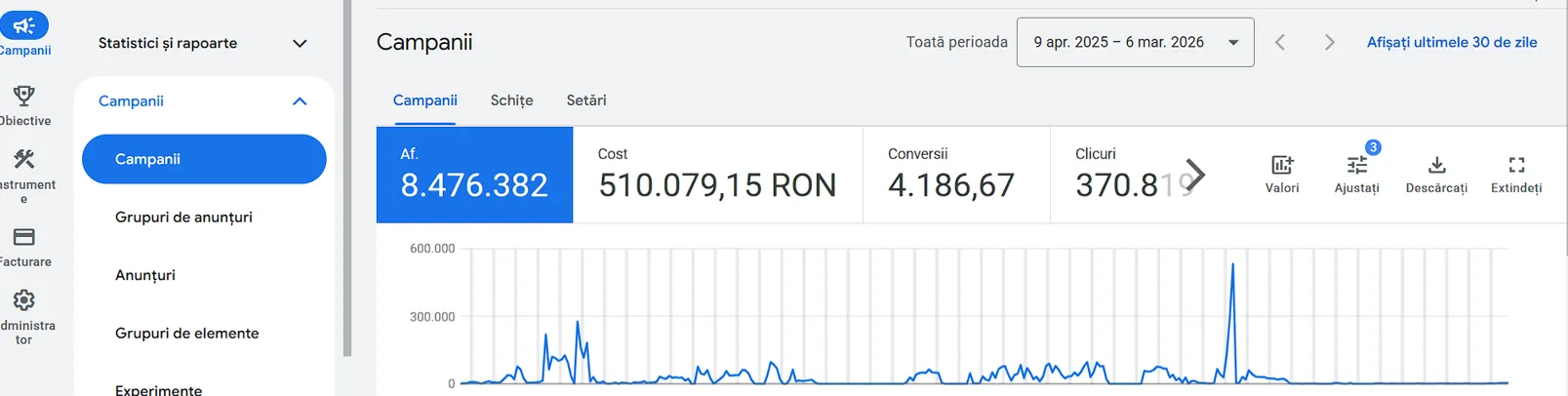Open the Administrator gear icon
The image size is (1568, 396).
24,300
